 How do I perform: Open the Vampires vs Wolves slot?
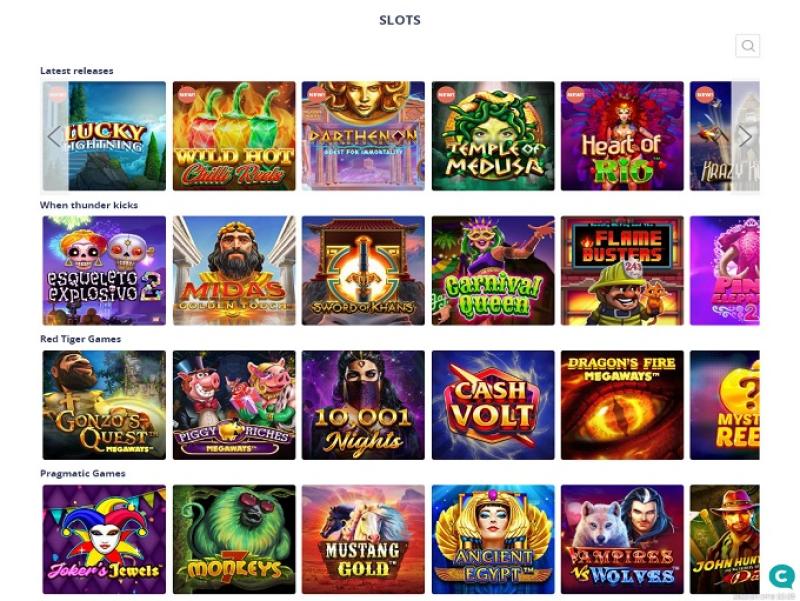tap(622, 539)
